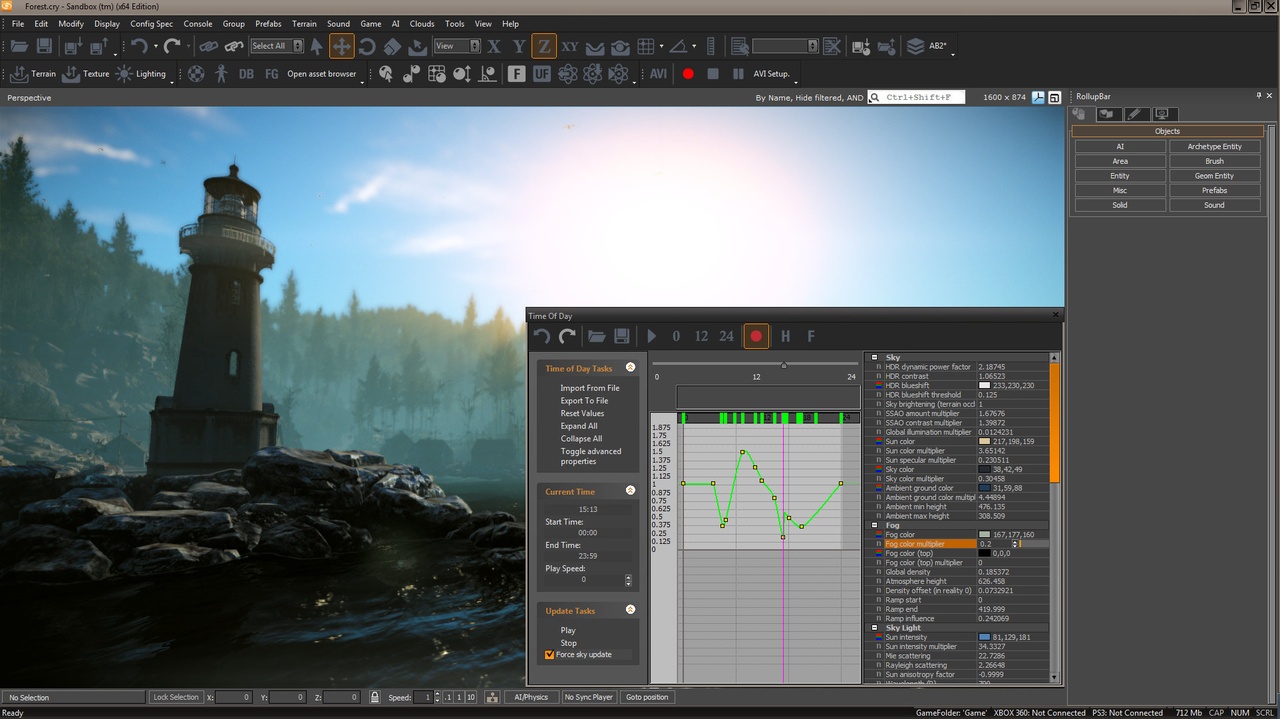Click the FG flow graph icon
This screenshot has width=1280, height=719.
tap(271, 73)
